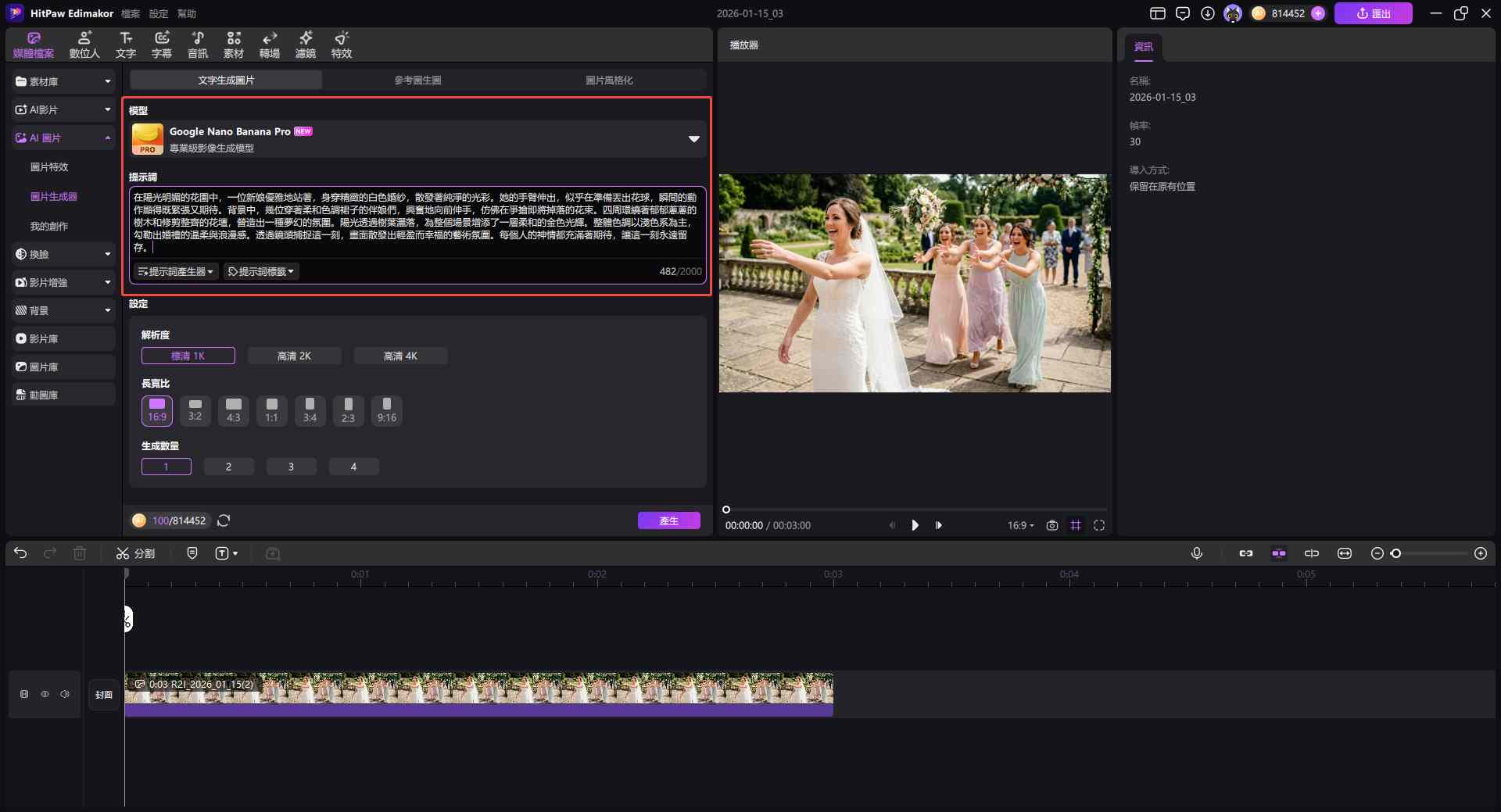Take a snapshot with the camera icon
The height and width of the screenshot is (812, 1501).
click(x=1052, y=525)
